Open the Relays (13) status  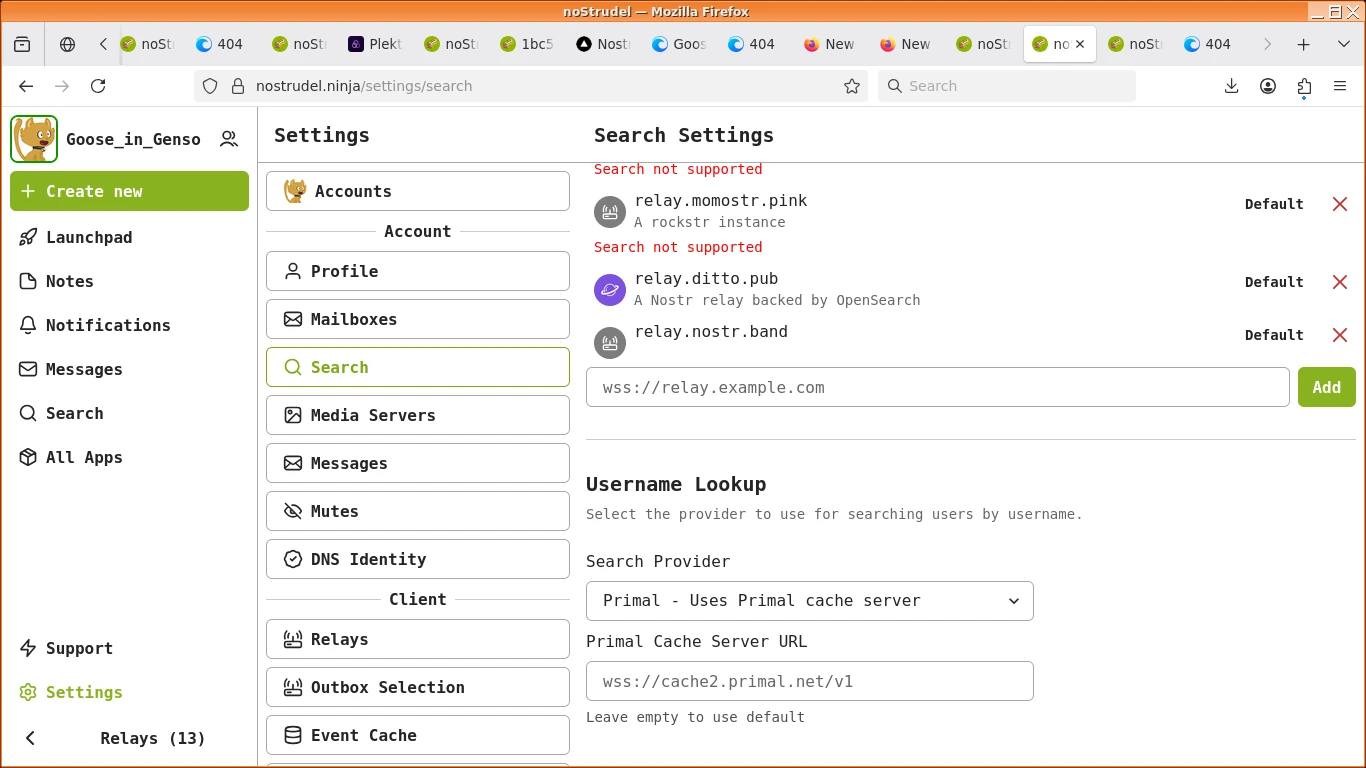pyautogui.click(x=153, y=738)
